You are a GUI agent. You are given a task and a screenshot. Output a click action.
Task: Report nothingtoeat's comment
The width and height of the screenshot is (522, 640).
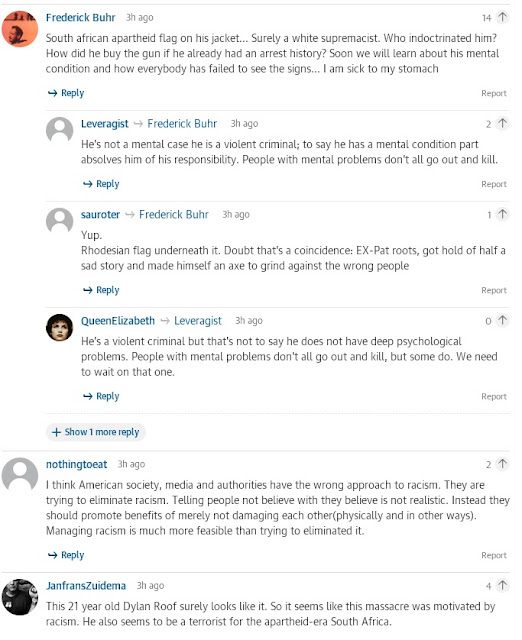tap(494, 556)
